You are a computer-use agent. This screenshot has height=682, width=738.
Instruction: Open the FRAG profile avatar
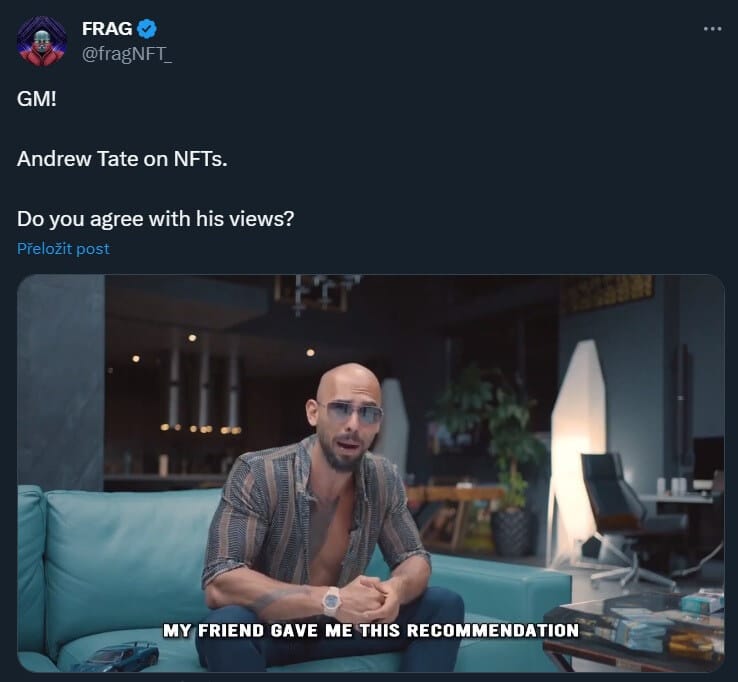pyautogui.click(x=41, y=41)
